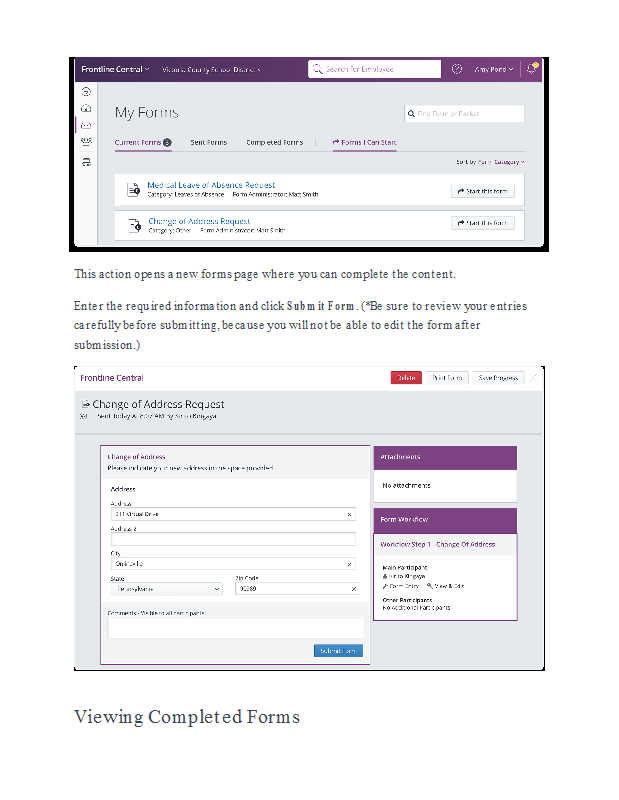Open the Completed Forms tab

[275, 142]
